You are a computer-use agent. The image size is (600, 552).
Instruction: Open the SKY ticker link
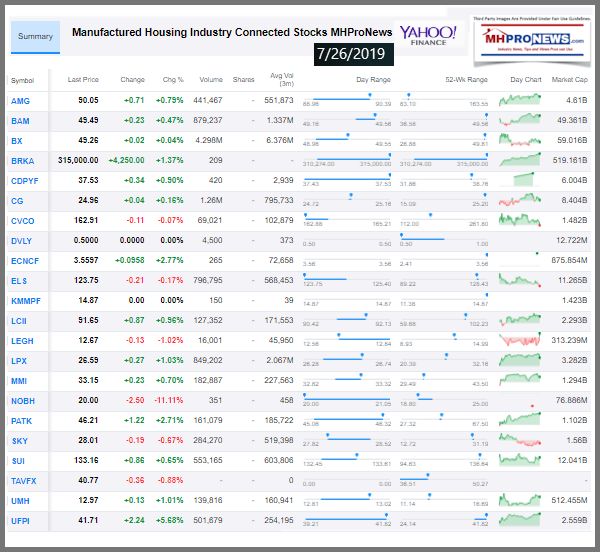20,441
